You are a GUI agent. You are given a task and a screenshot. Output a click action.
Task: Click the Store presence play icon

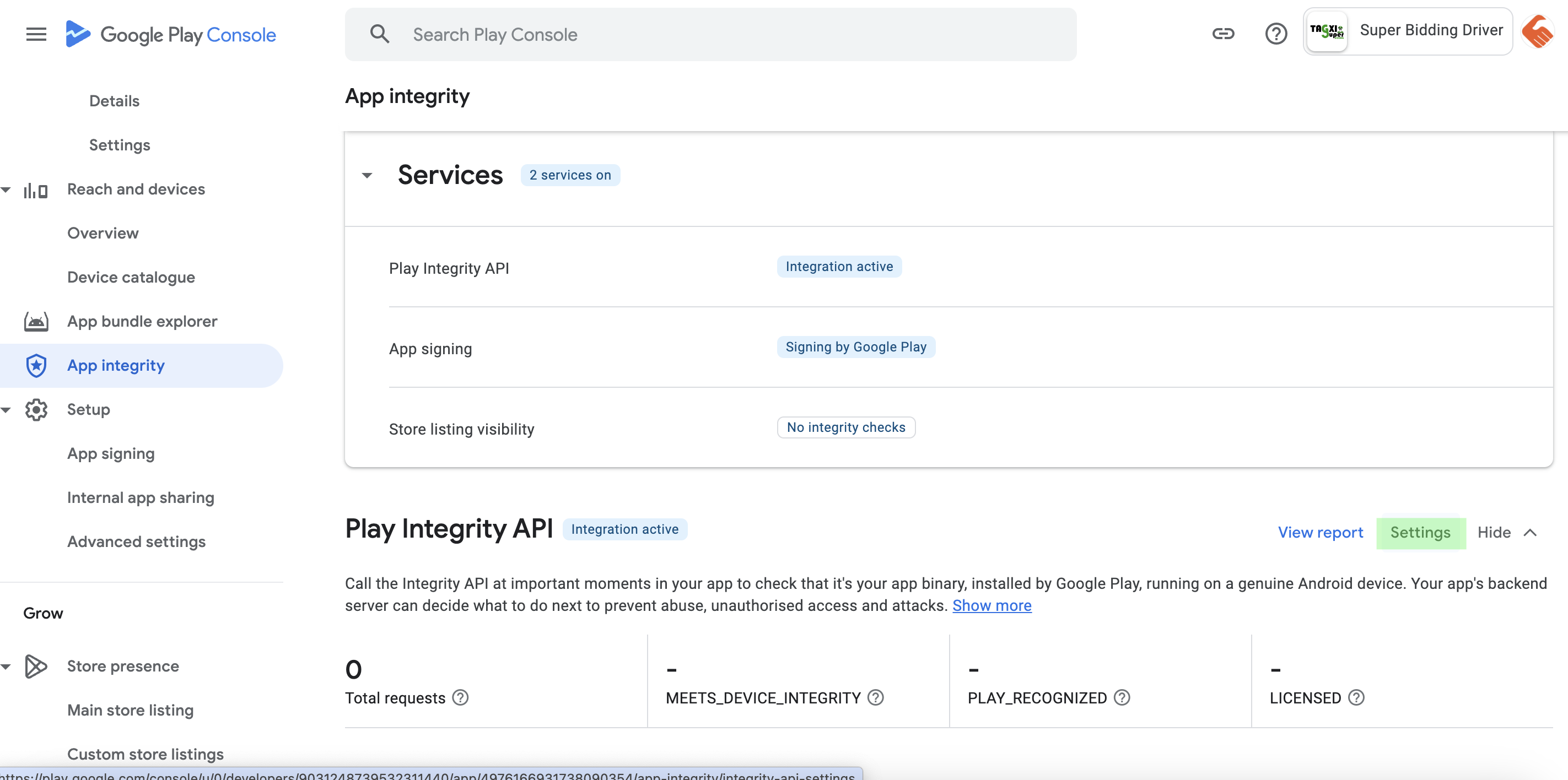coord(36,666)
